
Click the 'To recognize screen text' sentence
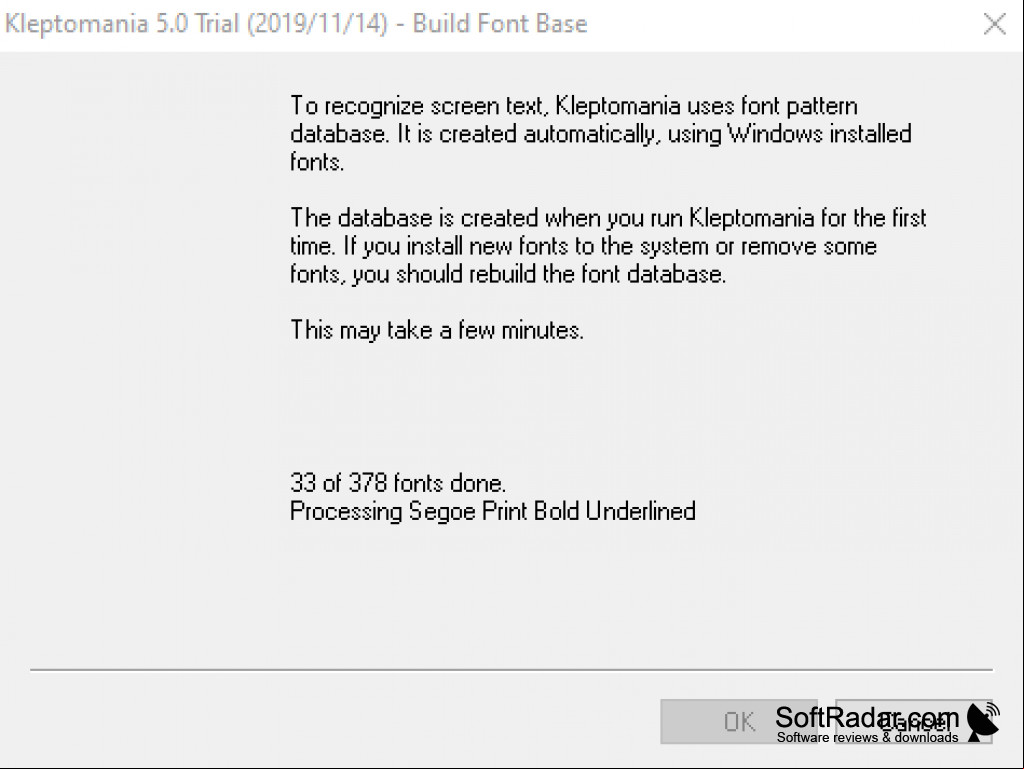573,106
